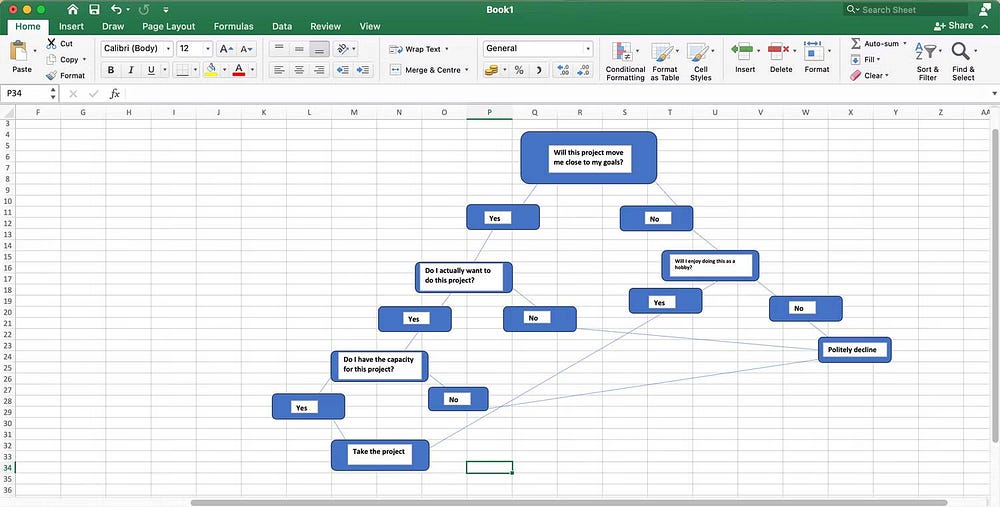This screenshot has width=1000, height=507.
Task: Click the percent style icon
Action: coord(519,70)
